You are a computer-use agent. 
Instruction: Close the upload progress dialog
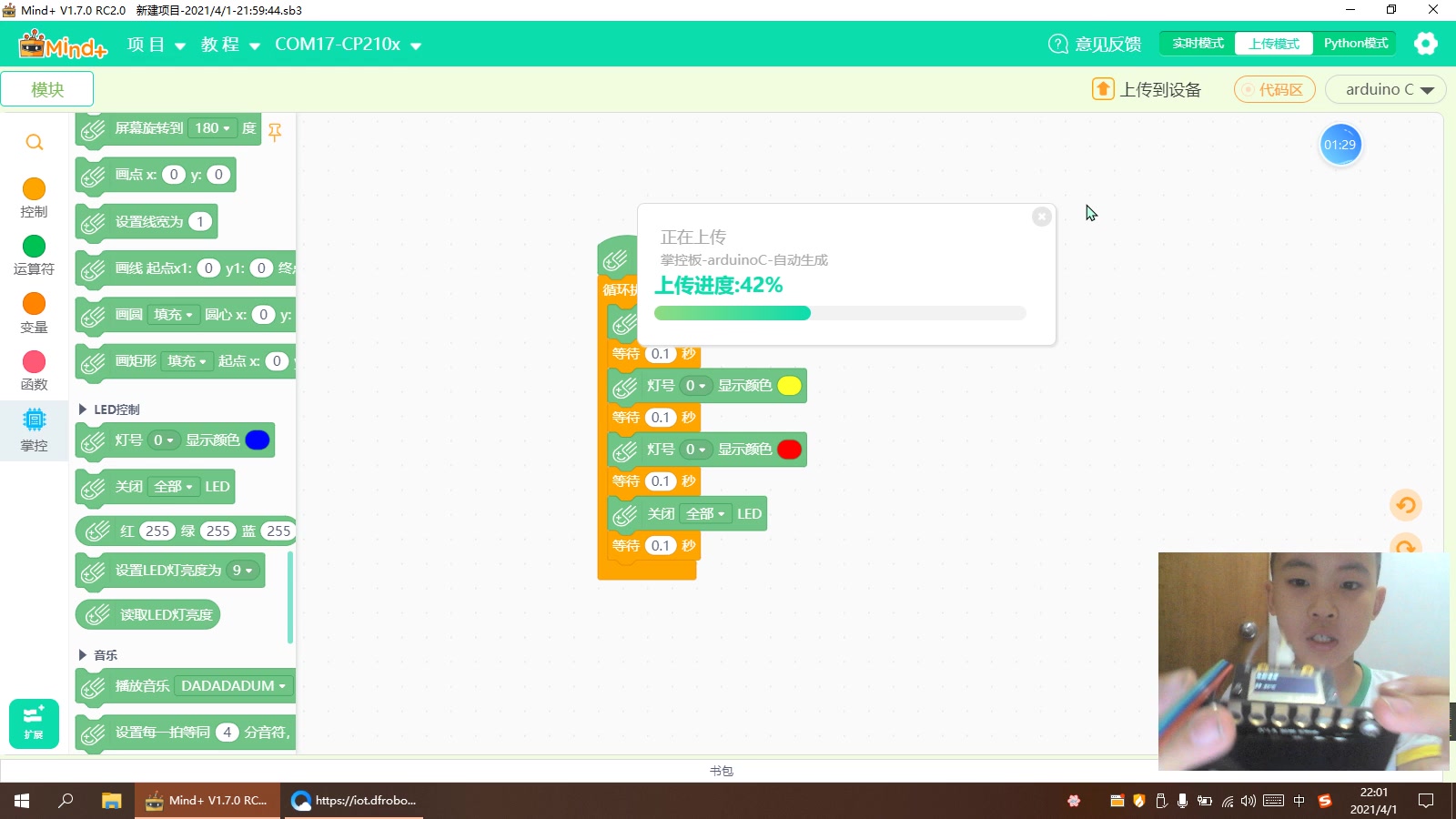click(1041, 217)
